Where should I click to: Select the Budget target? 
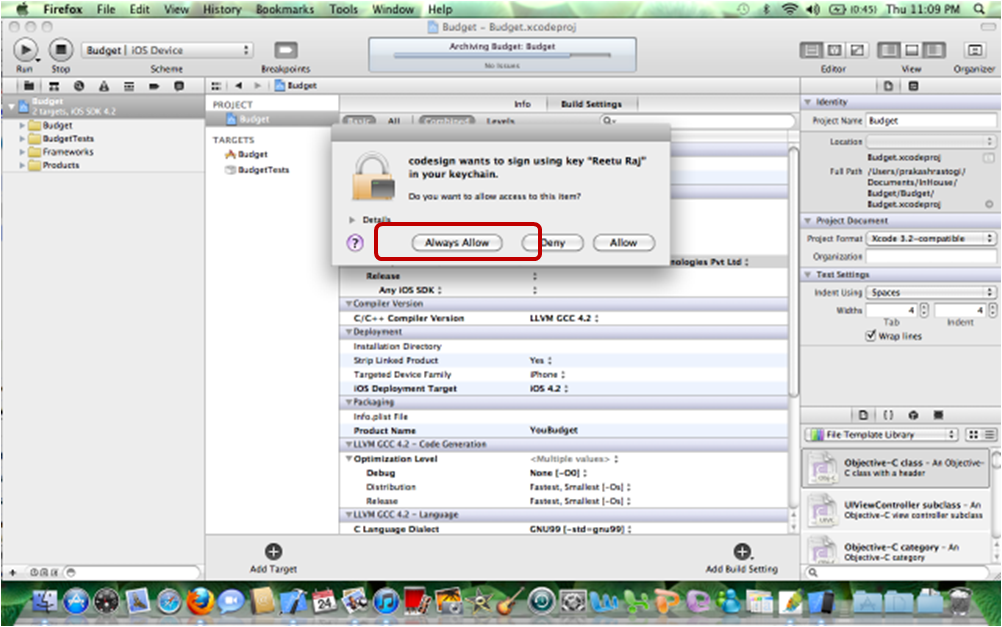click(247, 154)
